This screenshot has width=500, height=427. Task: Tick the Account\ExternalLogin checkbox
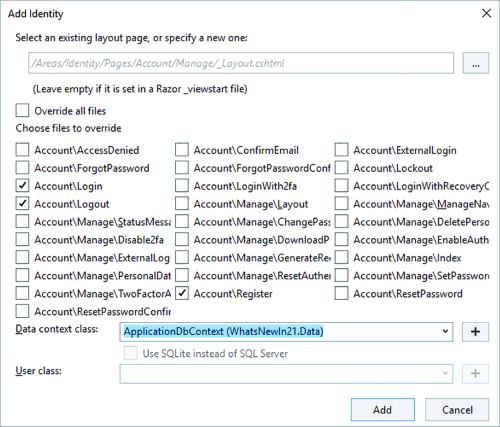[x=341, y=150]
